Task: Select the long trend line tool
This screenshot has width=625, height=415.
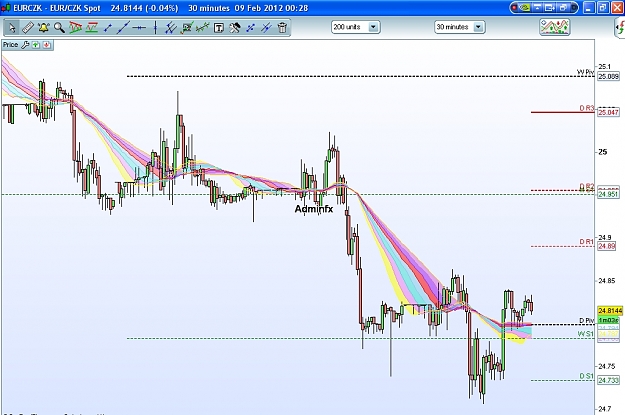Action: coord(123,28)
